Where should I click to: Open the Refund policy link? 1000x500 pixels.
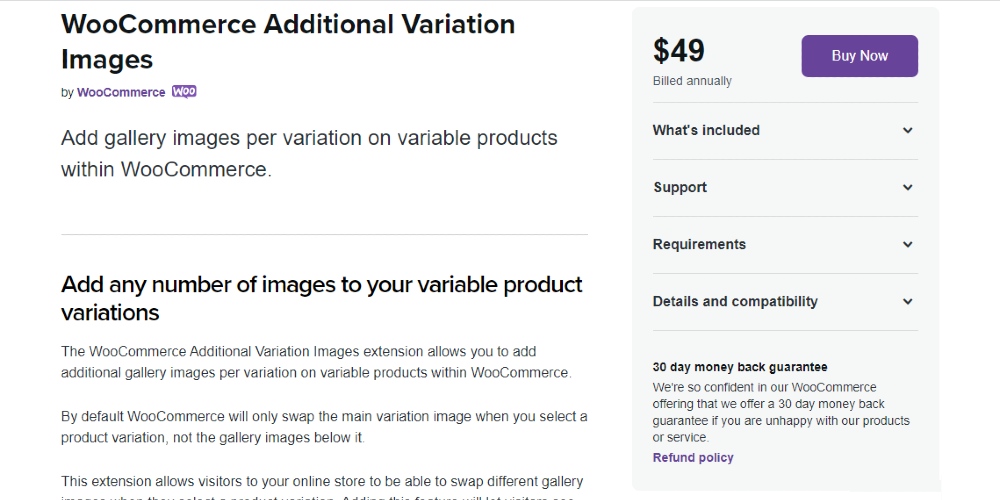(x=693, y=458)
